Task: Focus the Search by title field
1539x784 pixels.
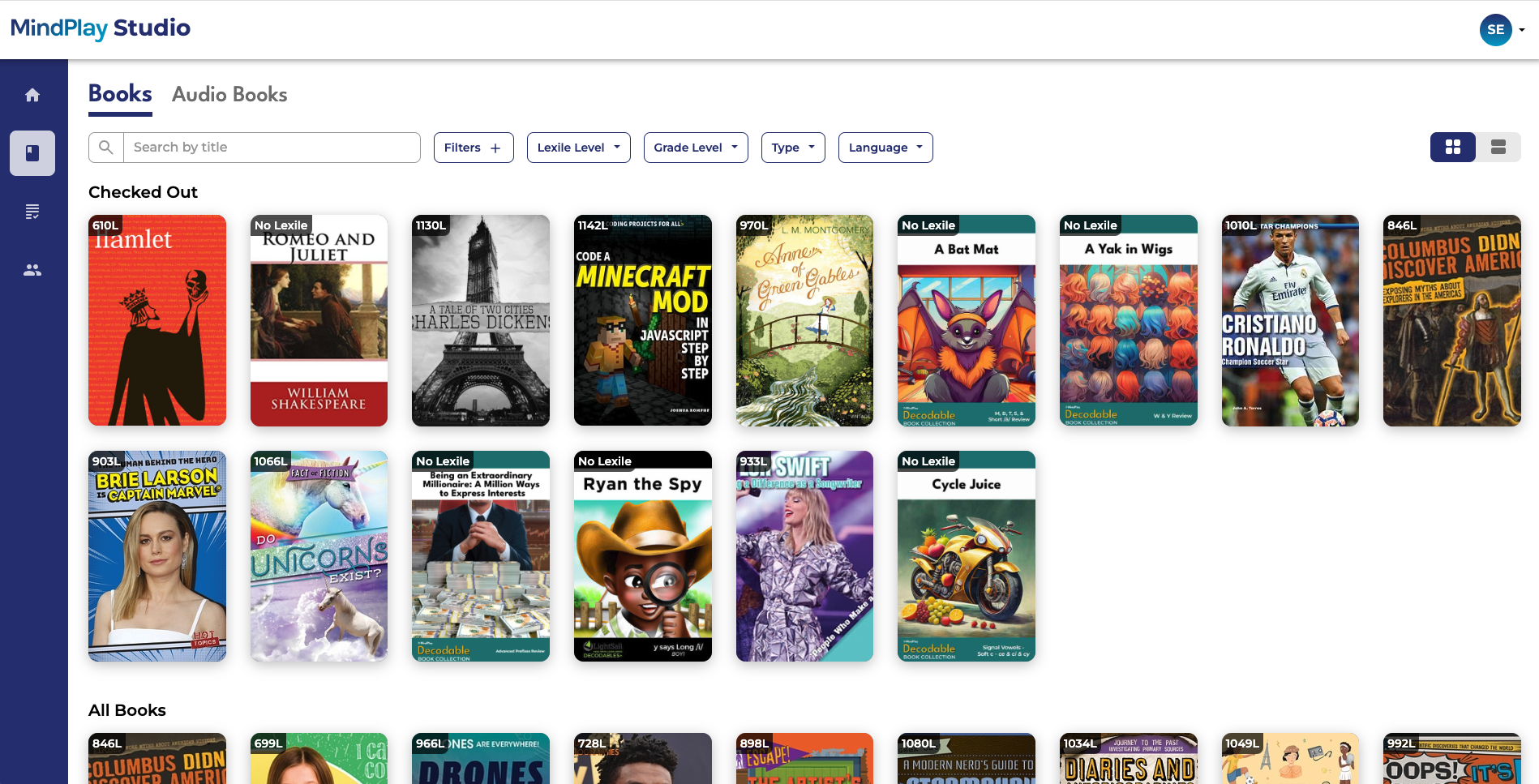Action: pos(272,148)
